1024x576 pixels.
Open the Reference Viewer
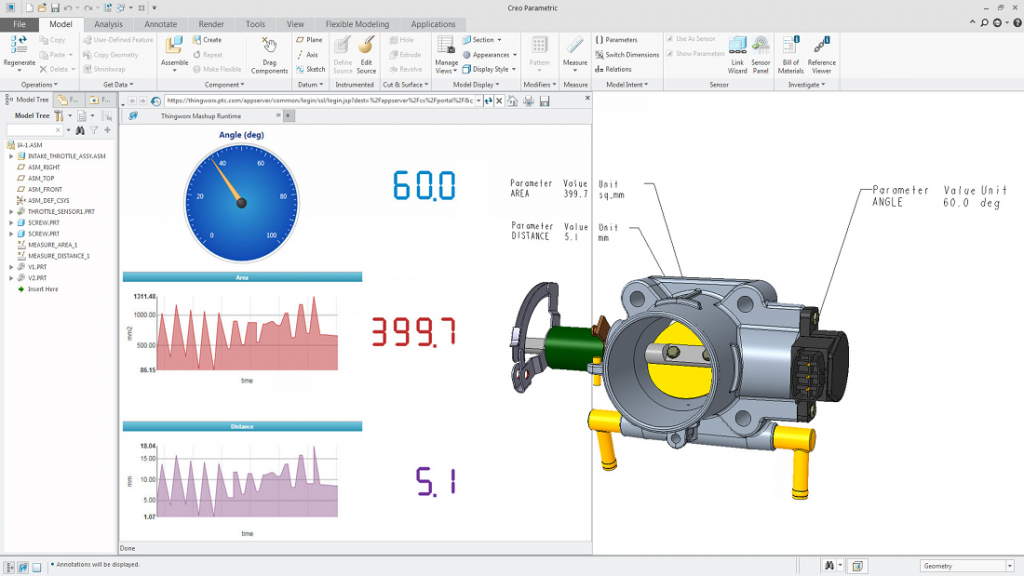click(821, 54)
